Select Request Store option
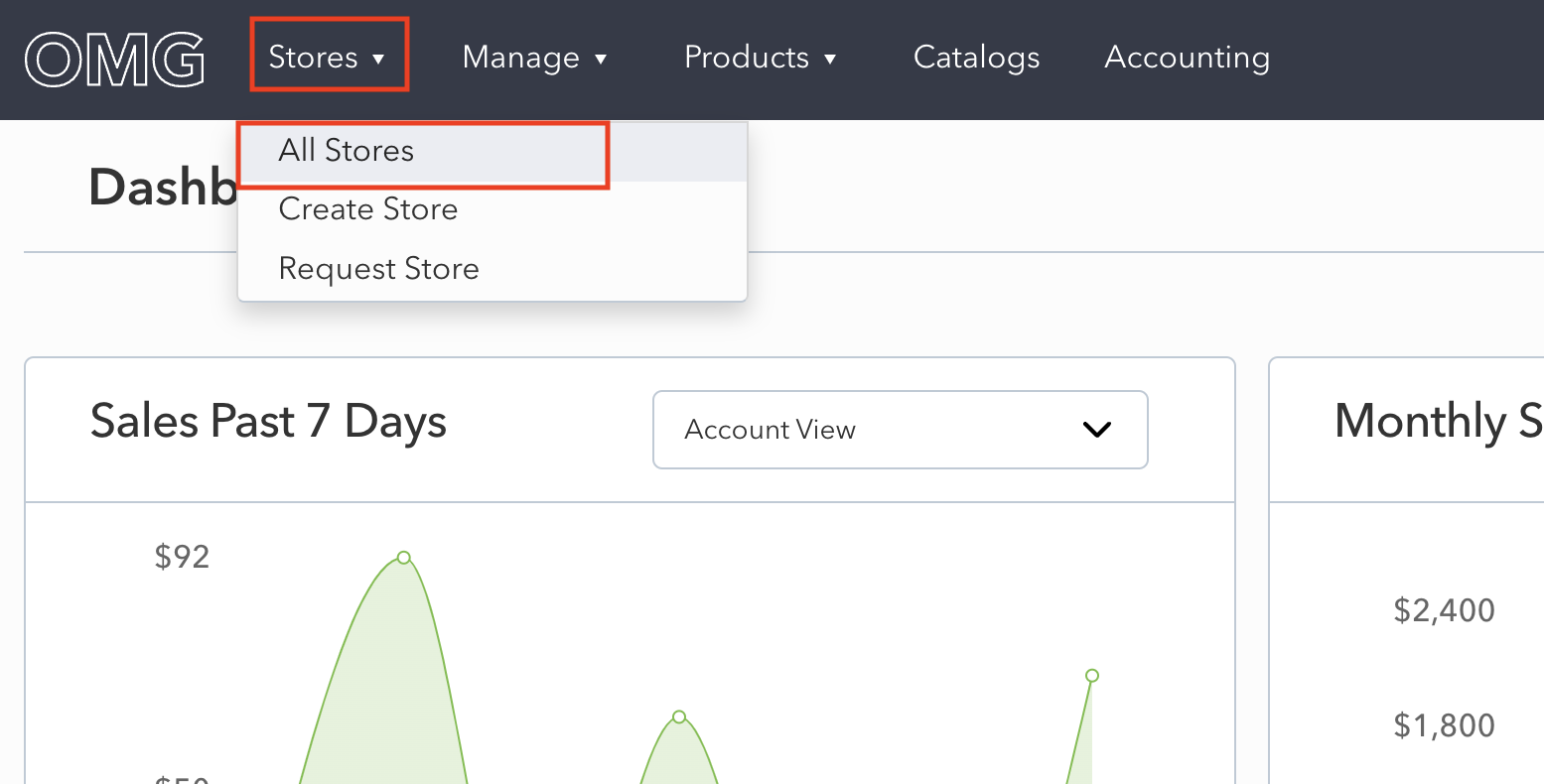 pos(492,269)
